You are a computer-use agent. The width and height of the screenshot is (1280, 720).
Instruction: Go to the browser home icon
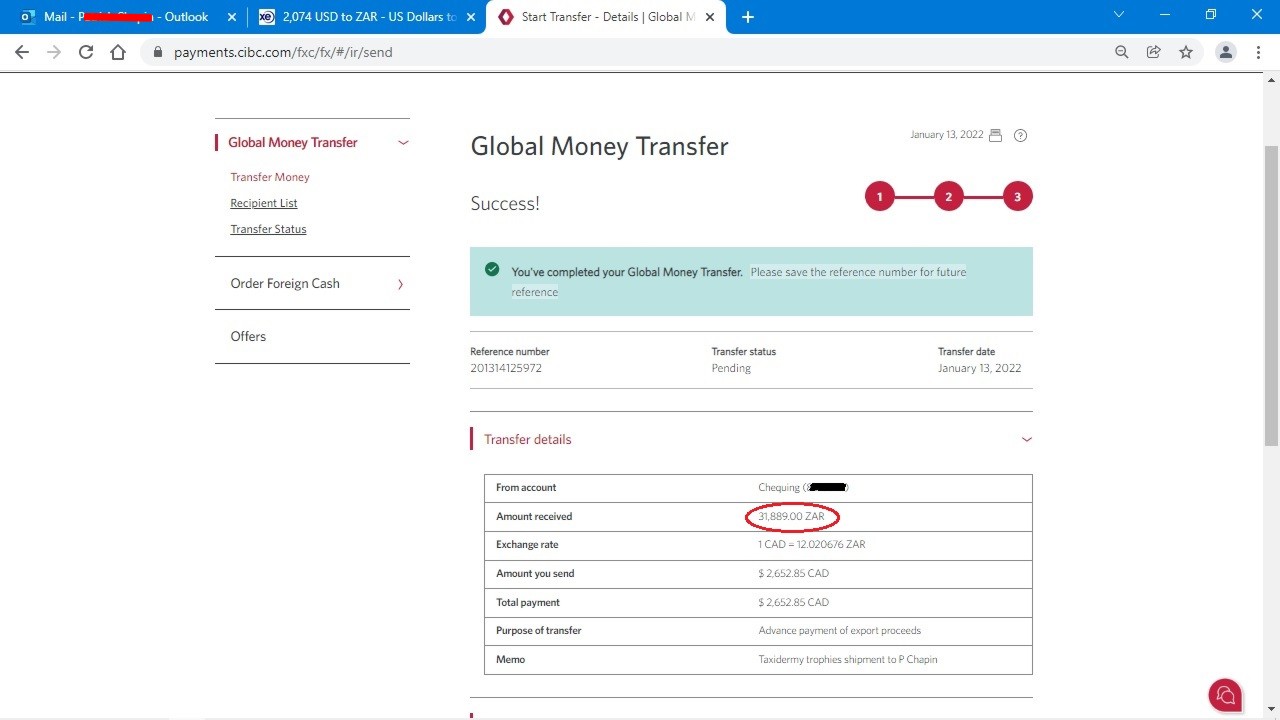[x=118, y=52]
